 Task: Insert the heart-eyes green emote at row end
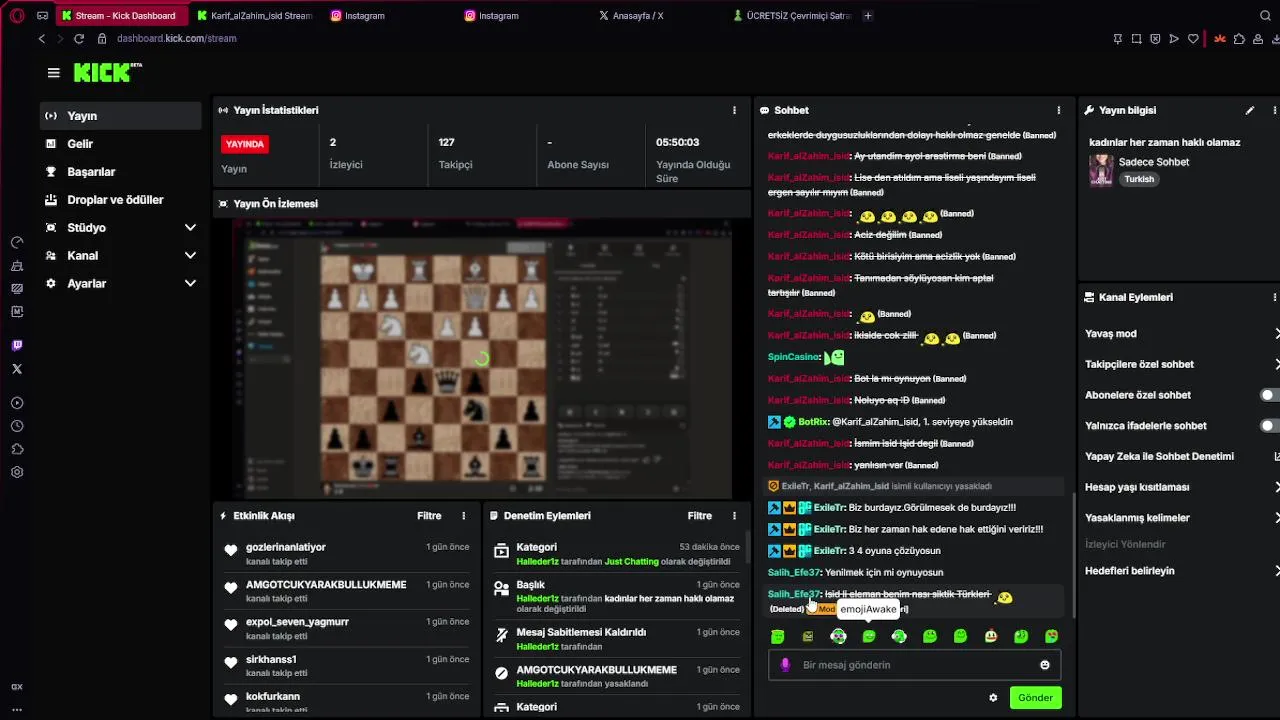(x=1051, y=636)
